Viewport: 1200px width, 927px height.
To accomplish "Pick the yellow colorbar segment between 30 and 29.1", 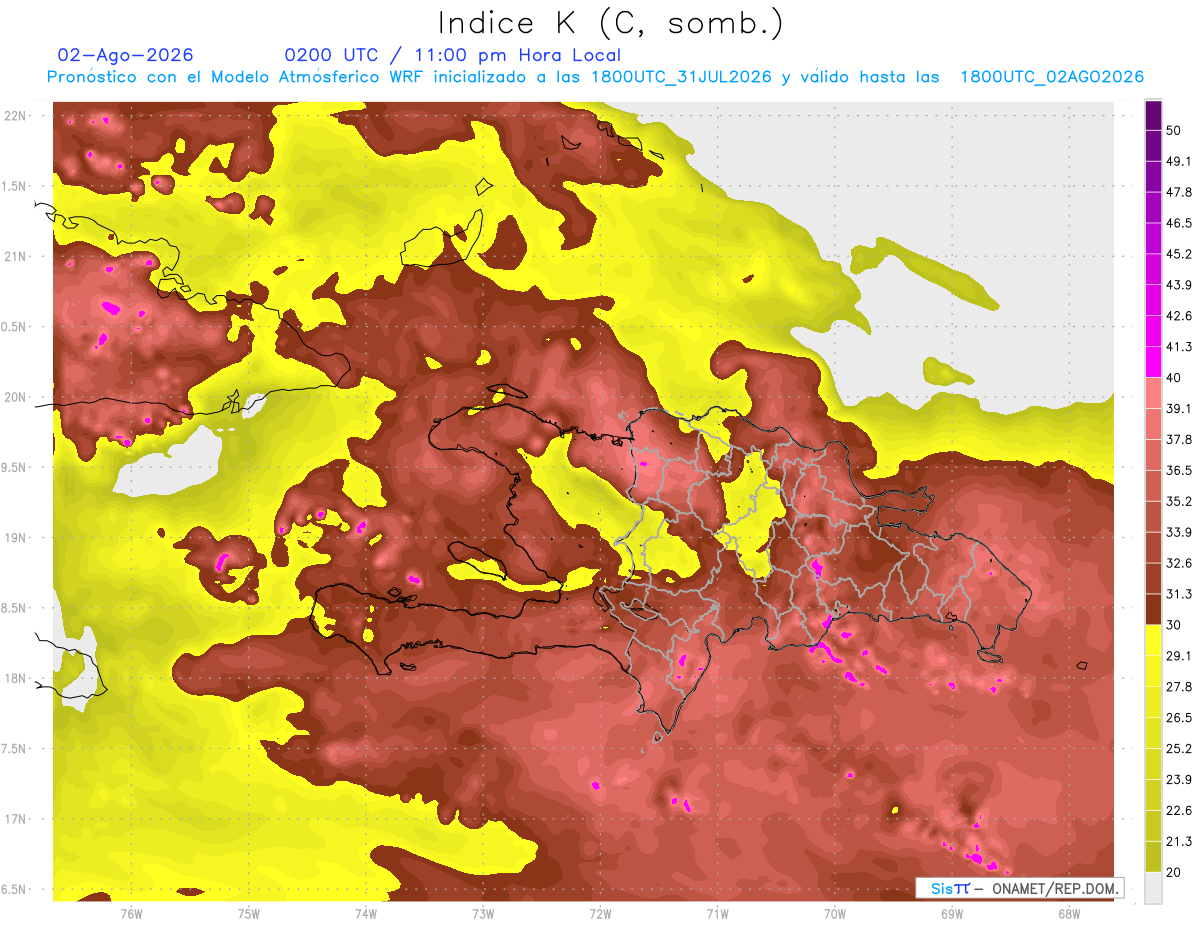I will pos(1153,640).
